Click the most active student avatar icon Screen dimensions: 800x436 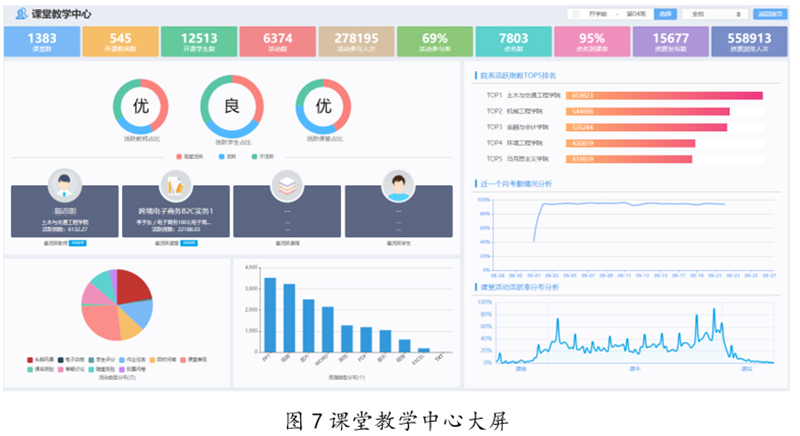tap(398, 186)
